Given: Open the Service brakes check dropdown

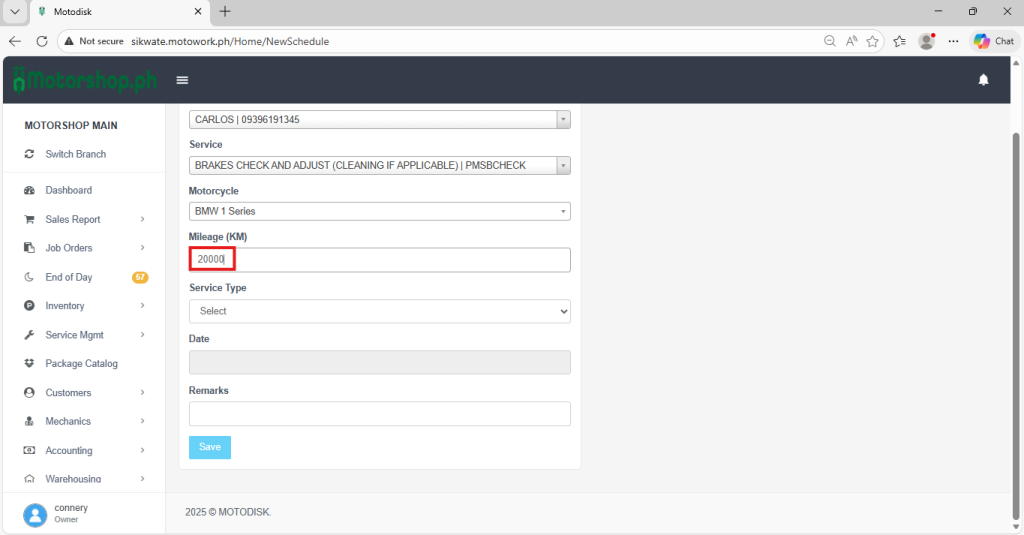Looking at the screenshot, I should coord(379,165).
